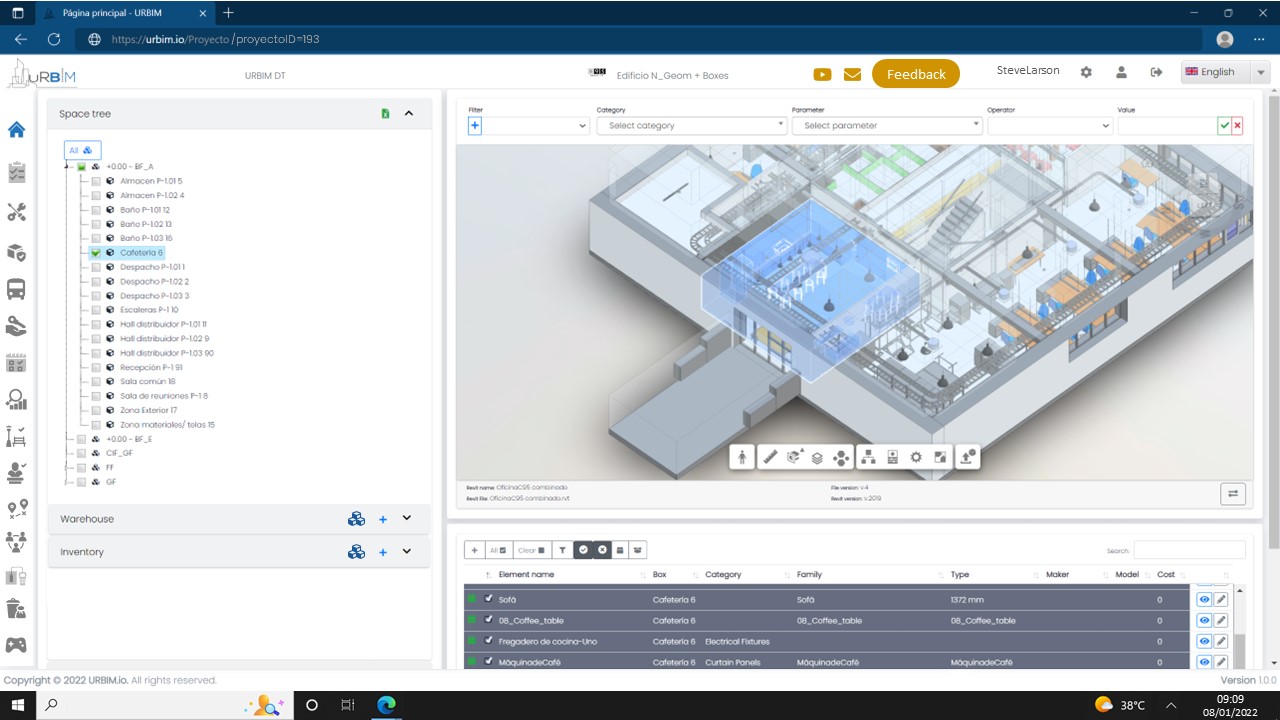Viewport: 1280px width, 720px height.
Task: Open the settings gear beside SteveLarson
Action: pos(1086,72)
